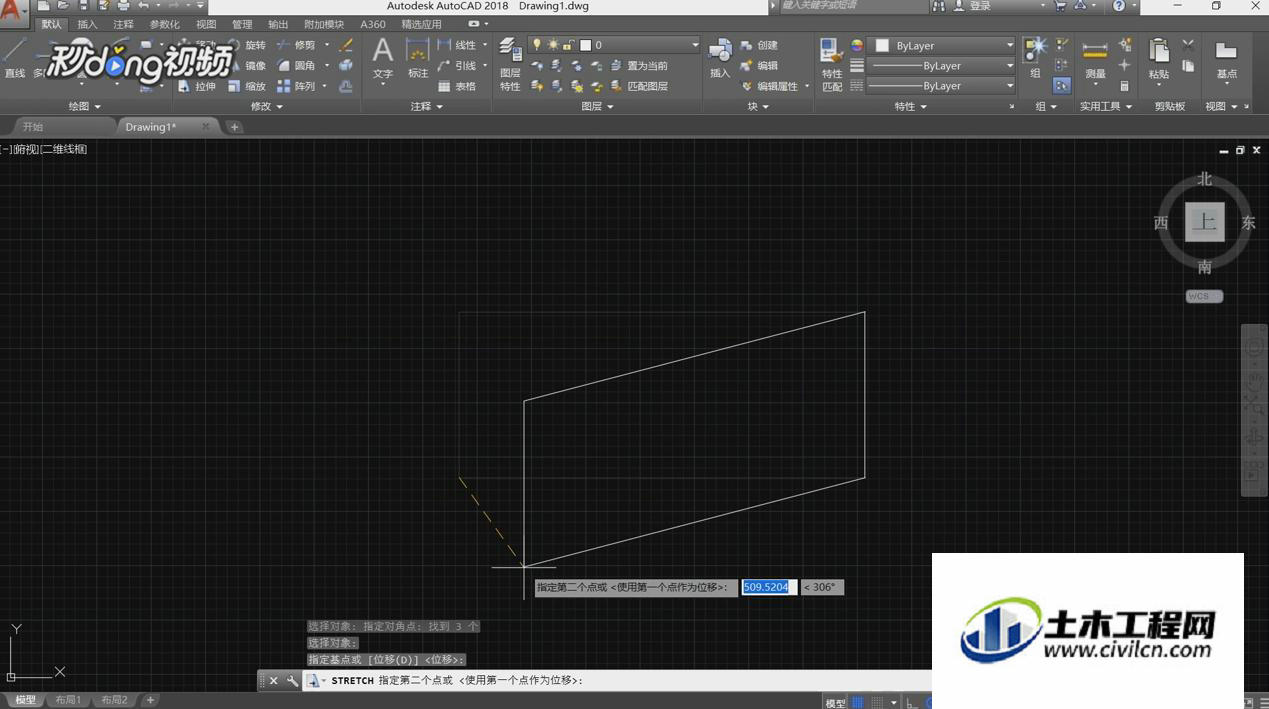This screenshot has height=709, width=1269.
Task: Open 图层特性 (Layer Properties) manager
Action: pyautogui.click(x=510, y=65)
